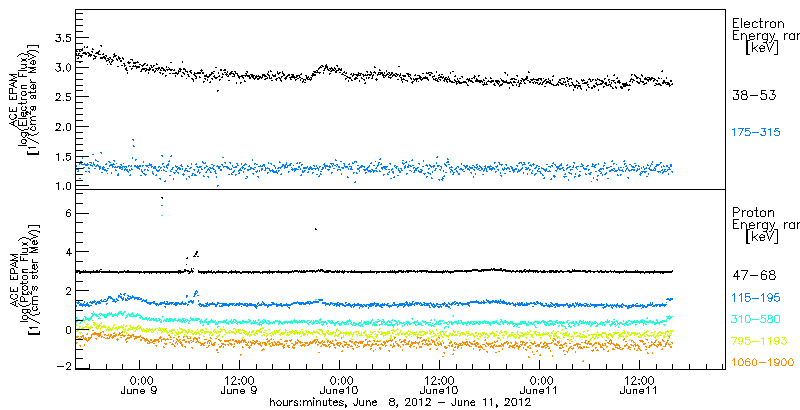Click the 0 tick on the proton axis
This screenshot has height=410, width=800.
[x=66, y=330]
